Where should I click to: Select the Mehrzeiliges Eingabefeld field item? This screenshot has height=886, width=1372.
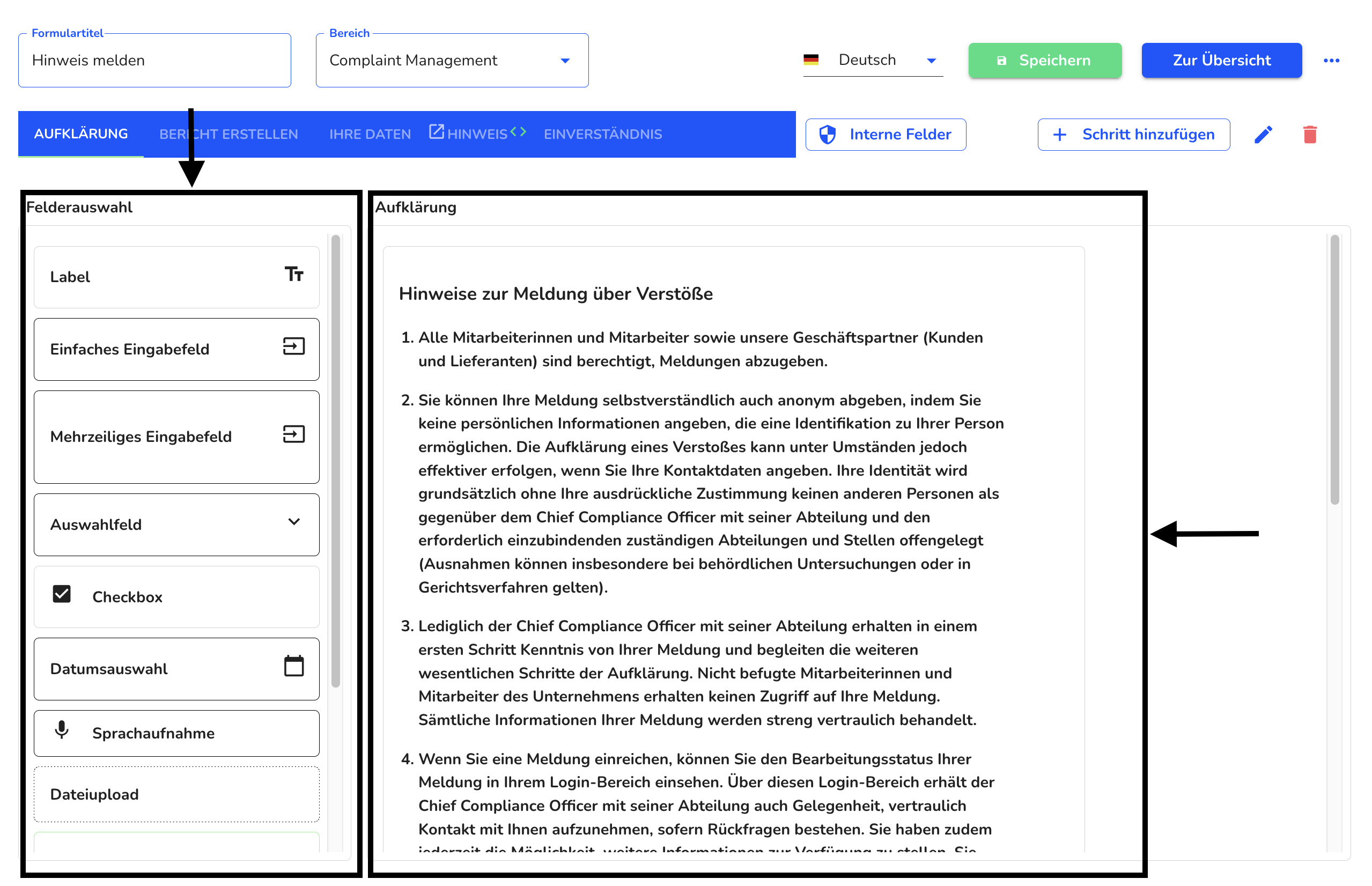click(x=176, y=437)
